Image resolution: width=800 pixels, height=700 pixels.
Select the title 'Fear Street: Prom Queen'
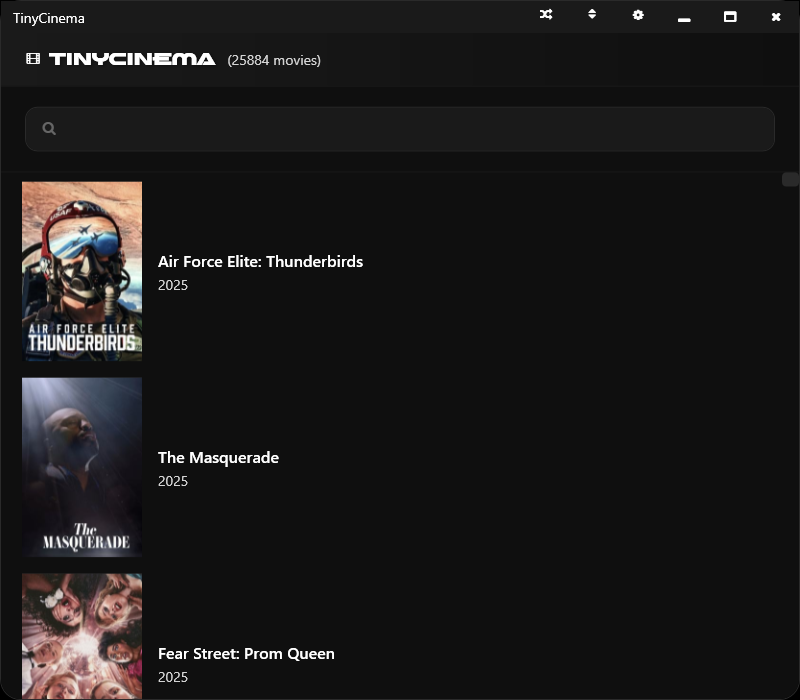[x=246, y=654]
